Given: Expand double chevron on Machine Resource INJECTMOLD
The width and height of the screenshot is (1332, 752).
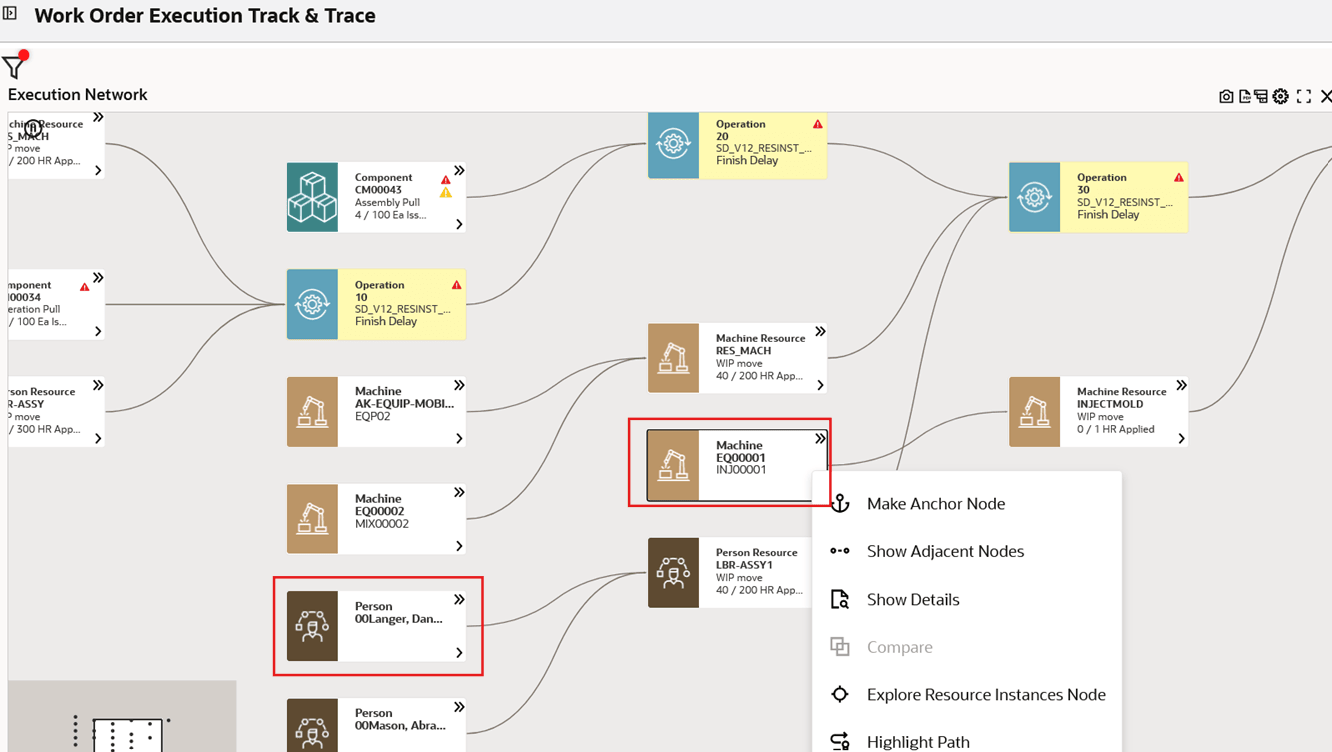Looking at the screenshot, I should click(1181, 385).
